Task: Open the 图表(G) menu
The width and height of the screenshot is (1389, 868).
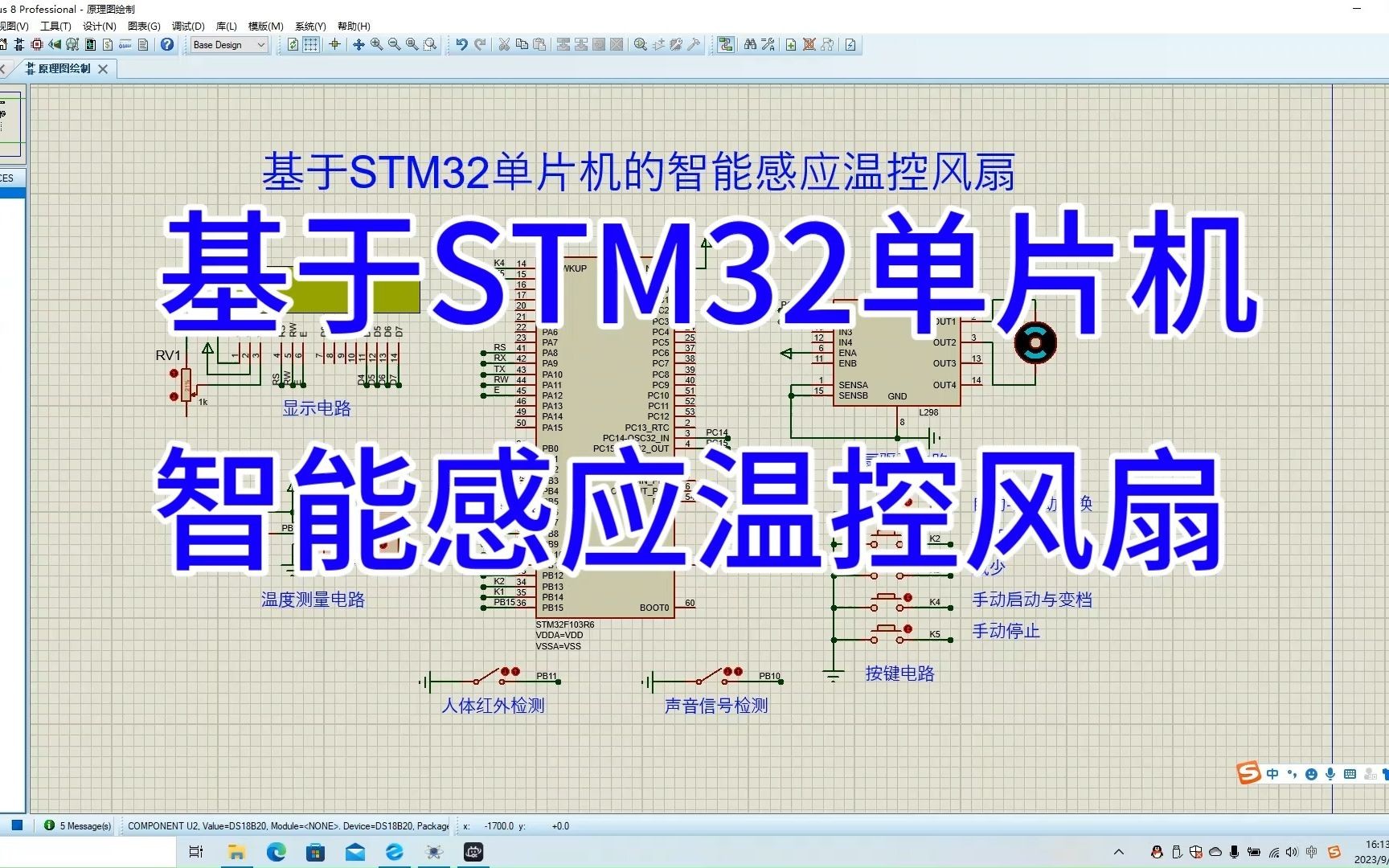Action: point(144,26)
